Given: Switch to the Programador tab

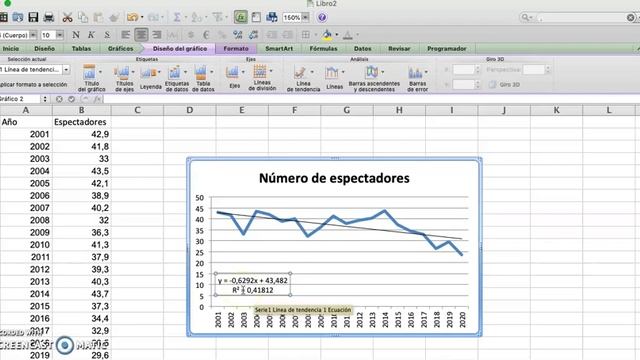Looking at the screenshot, I should pos(447,49).
